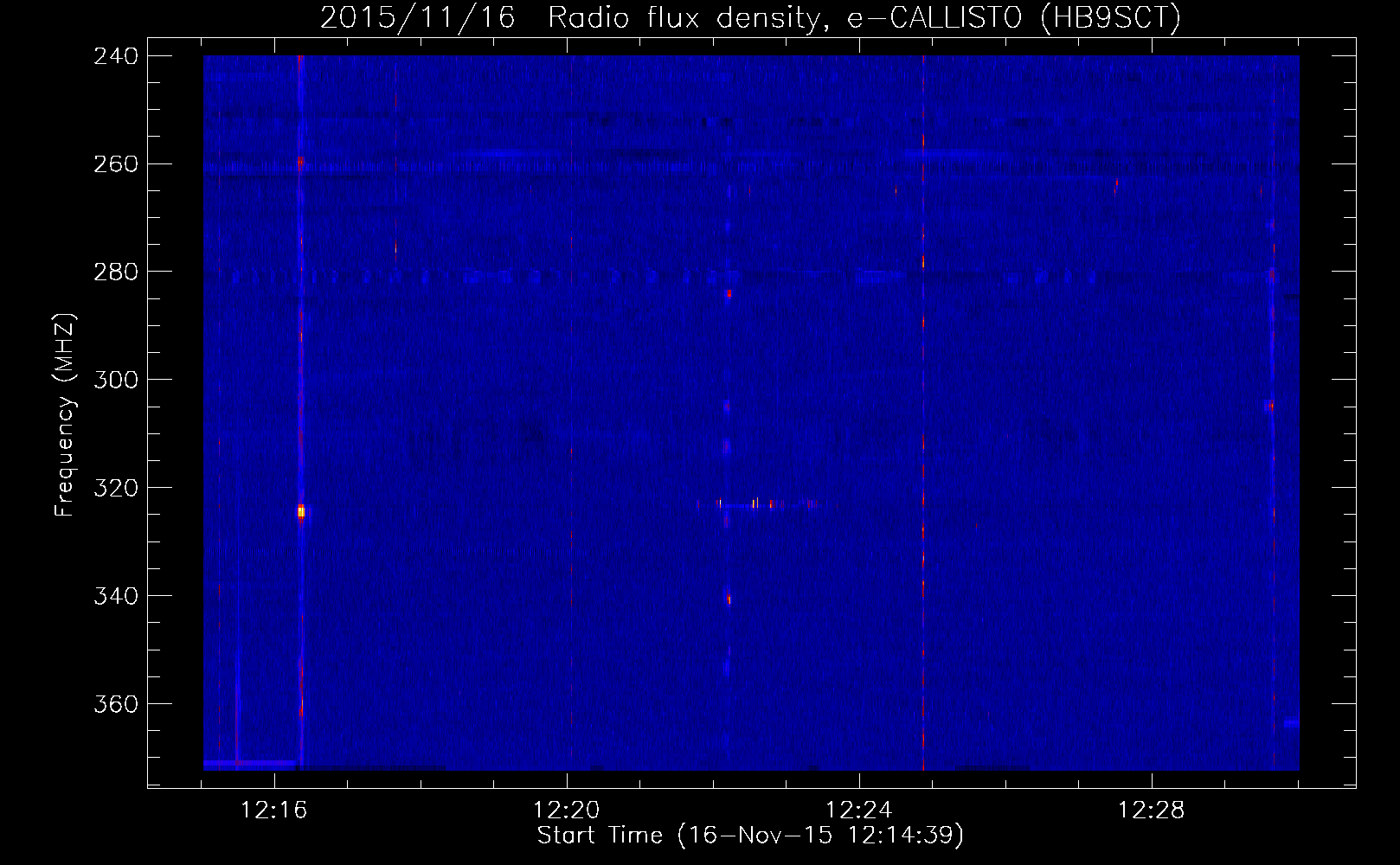Click the 12:28 time tick label
Screen dimensions: 1400x865
pyautogui.click(x=1152, y=811)
